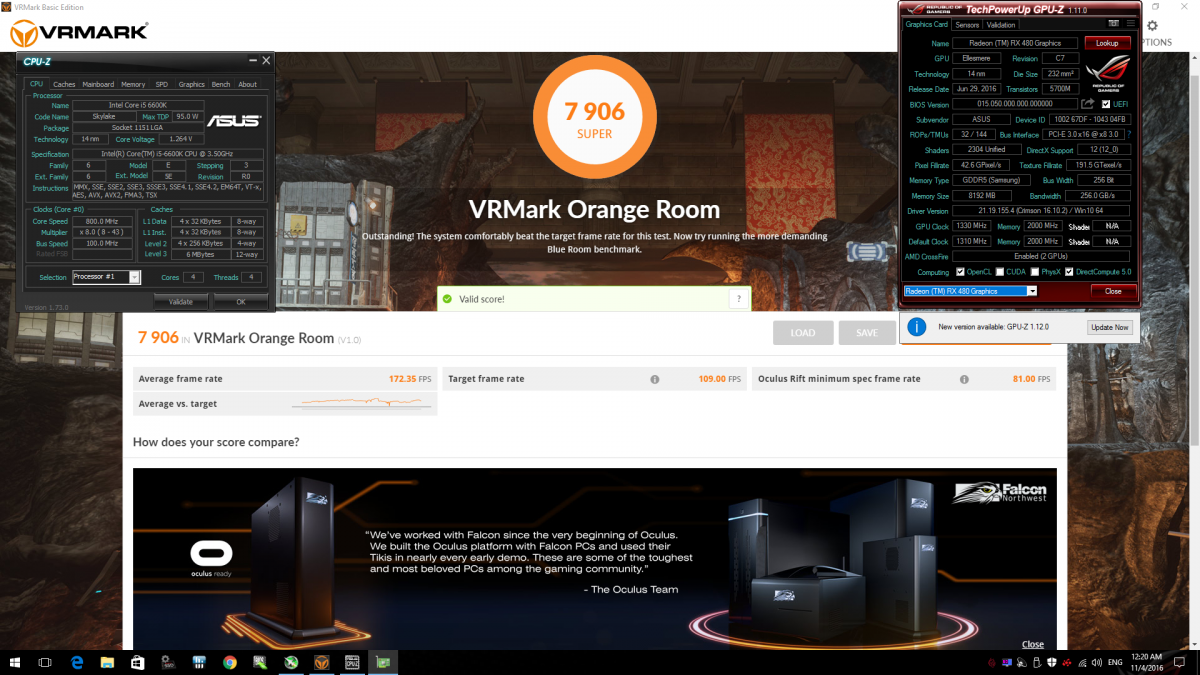Image resolution: width=1200 pixels, height=675 pixels.
Task: Switch to the Mainboard tab in CPU-Z
Action: tap(98, 85)
